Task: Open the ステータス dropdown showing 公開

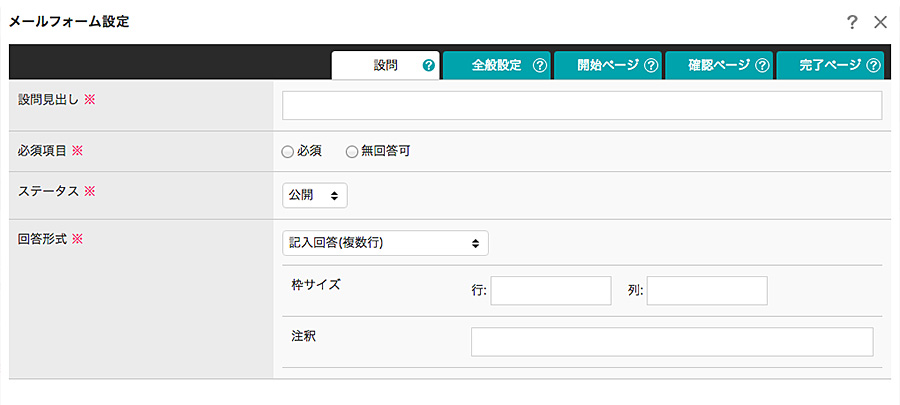Action: point(315,195)
